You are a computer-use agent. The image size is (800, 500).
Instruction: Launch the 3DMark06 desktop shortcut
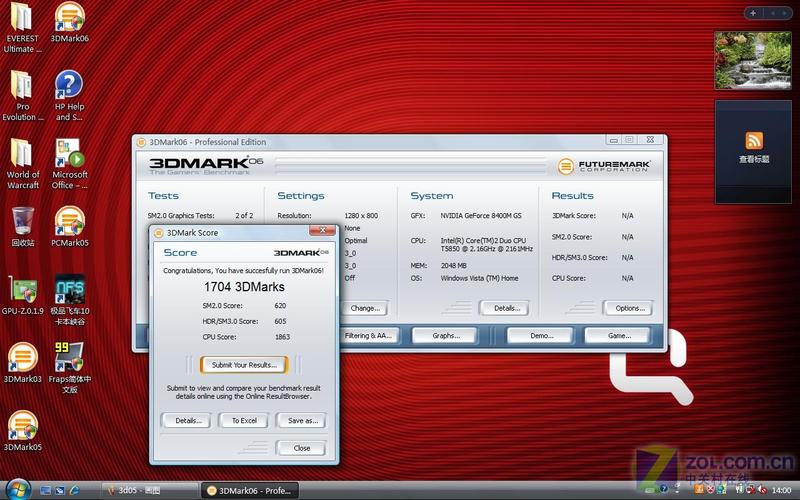tap(69, 22)
